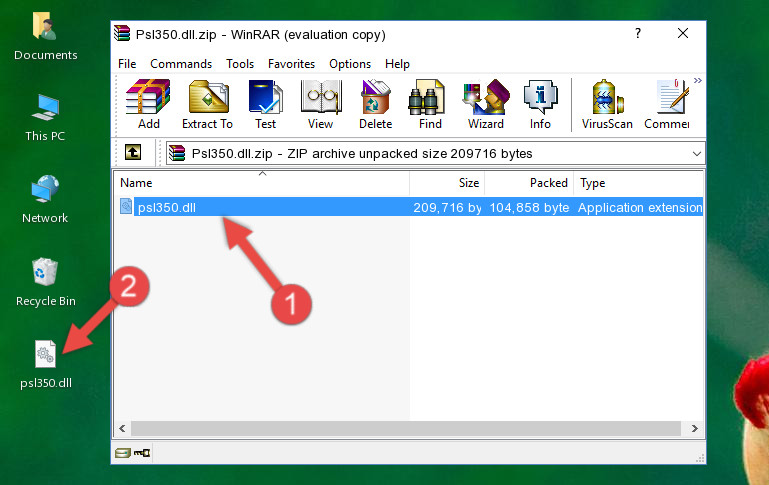
Task: Open the Find tool
Action: (430, 104)
